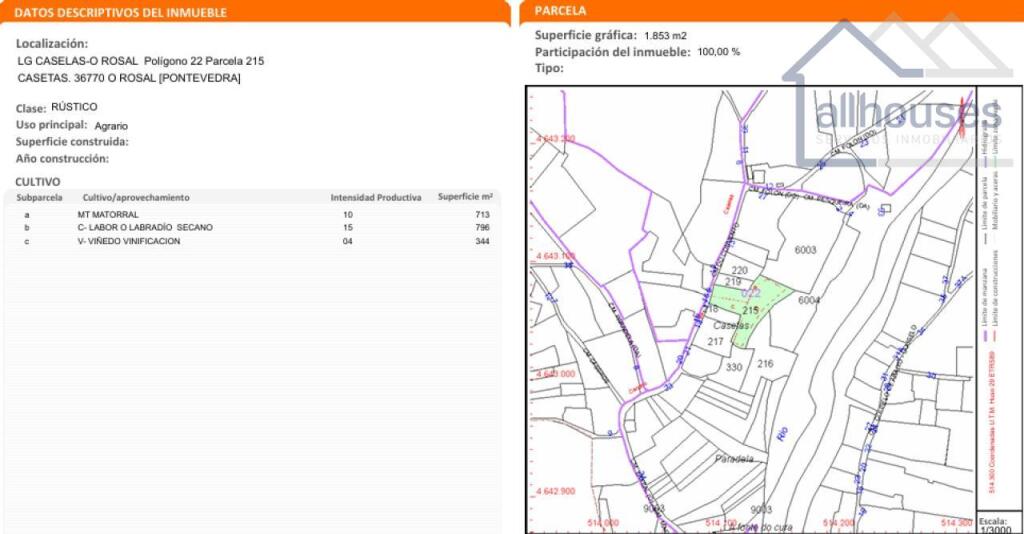Click surface value '344'

click(483, 242)
